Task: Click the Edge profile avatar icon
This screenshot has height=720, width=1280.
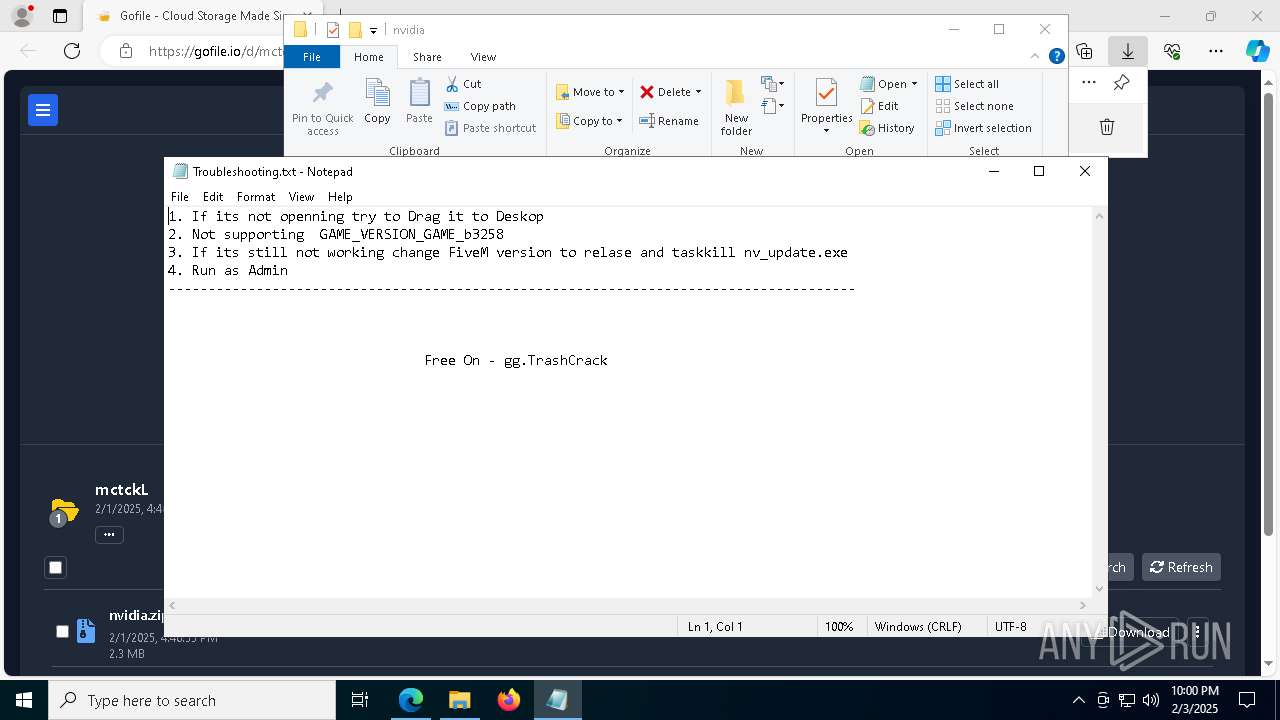Action: [x=22, y=16]
